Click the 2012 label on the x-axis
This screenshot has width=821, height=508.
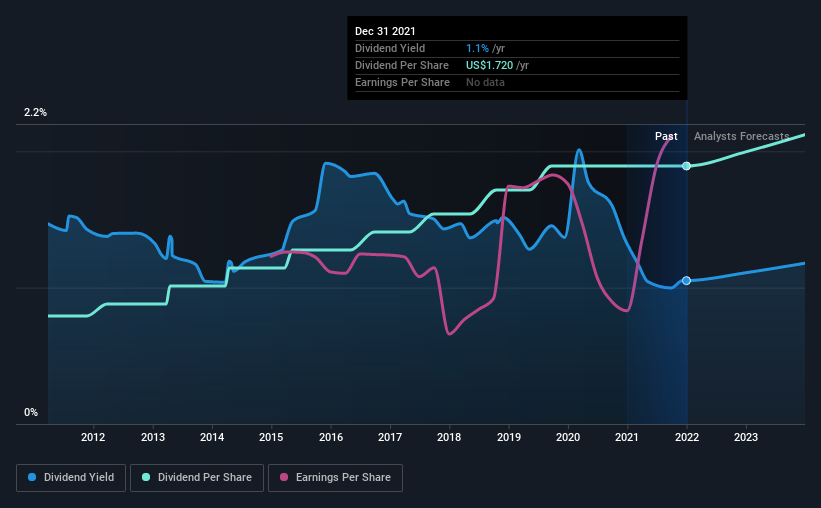pos(93,437)
